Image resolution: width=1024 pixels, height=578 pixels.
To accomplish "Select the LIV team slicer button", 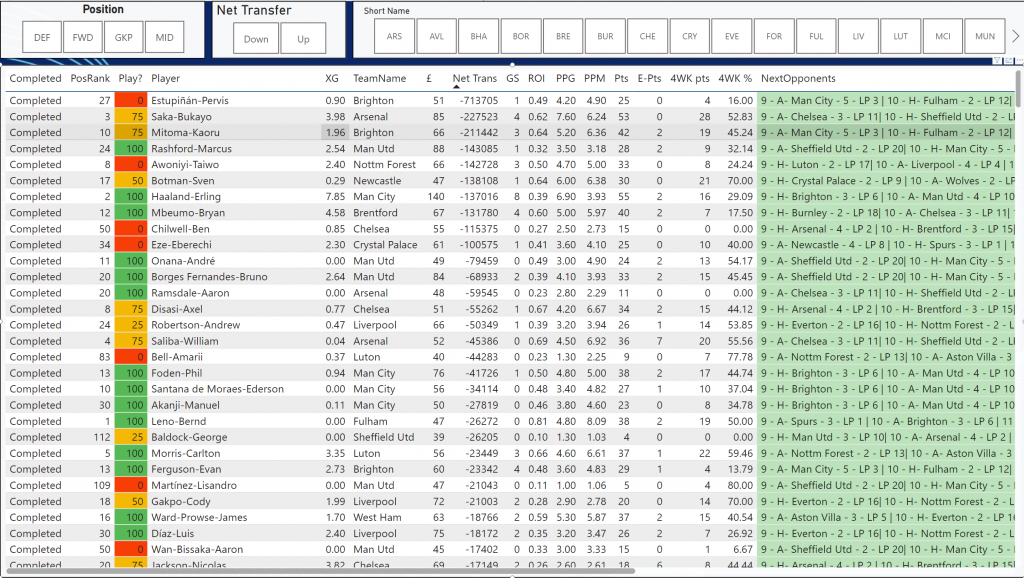I will [x=858, y=36].
